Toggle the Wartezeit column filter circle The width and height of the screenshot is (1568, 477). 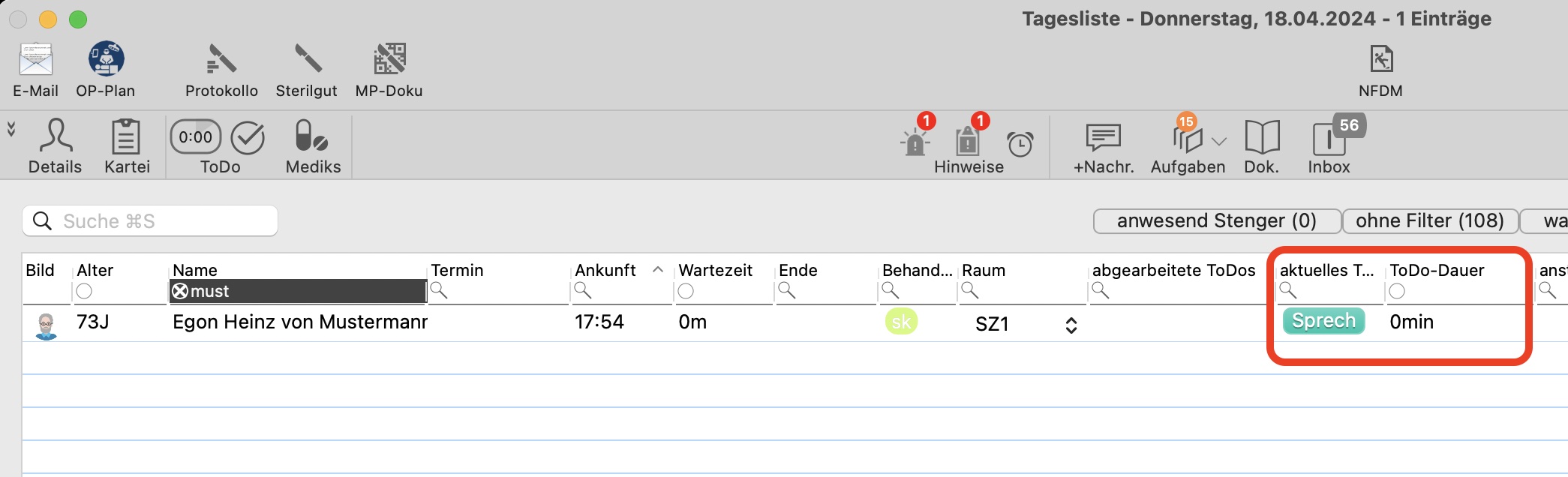pyautogui.click(x=686, y=291)
